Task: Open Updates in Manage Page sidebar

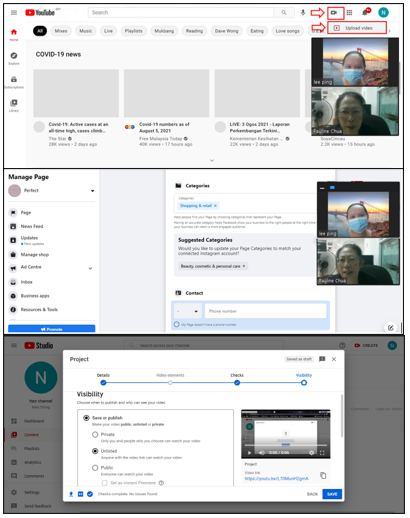Action: [29, 240]
